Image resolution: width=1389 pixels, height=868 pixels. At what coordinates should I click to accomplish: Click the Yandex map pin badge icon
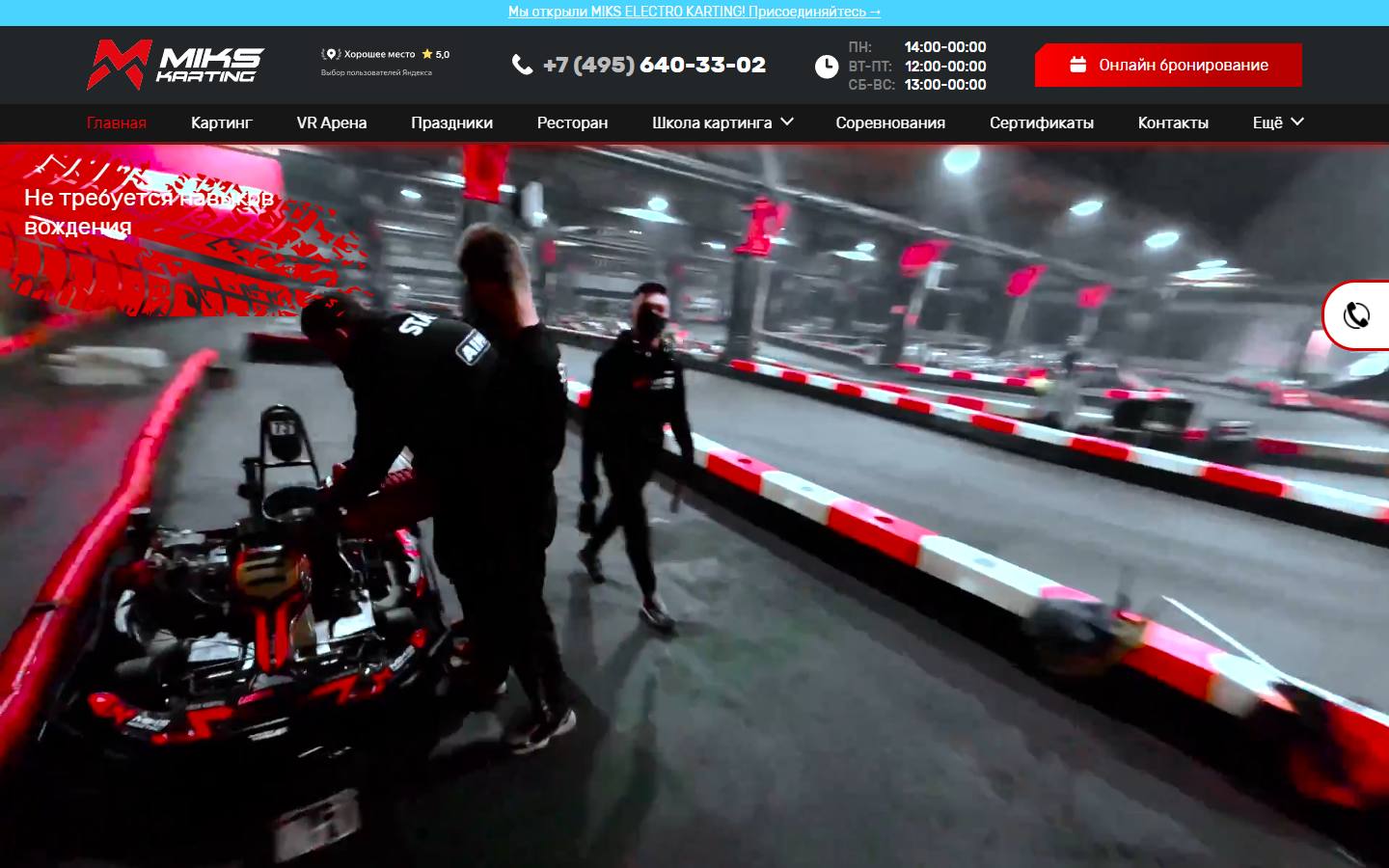331,54
